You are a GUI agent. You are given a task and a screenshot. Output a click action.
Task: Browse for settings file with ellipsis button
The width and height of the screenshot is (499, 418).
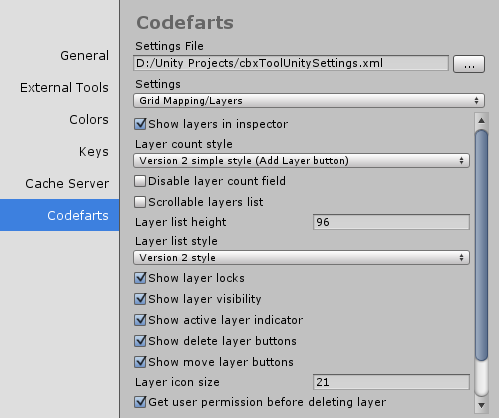[x=469, y=64]
